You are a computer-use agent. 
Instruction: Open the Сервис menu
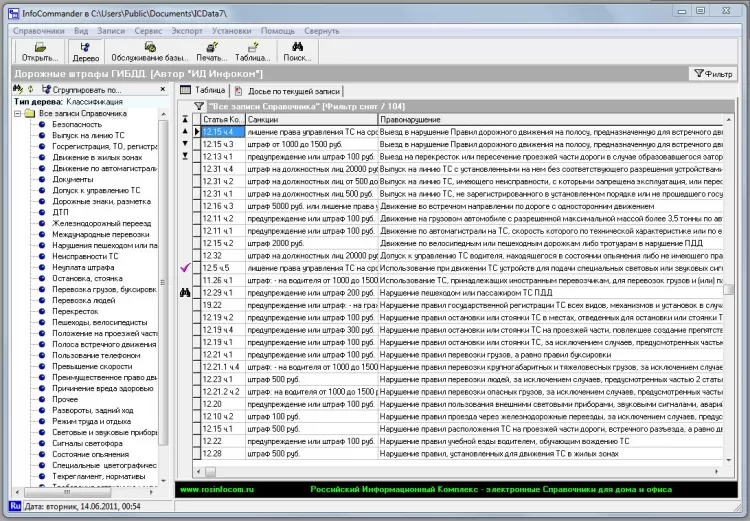(148, 31)
